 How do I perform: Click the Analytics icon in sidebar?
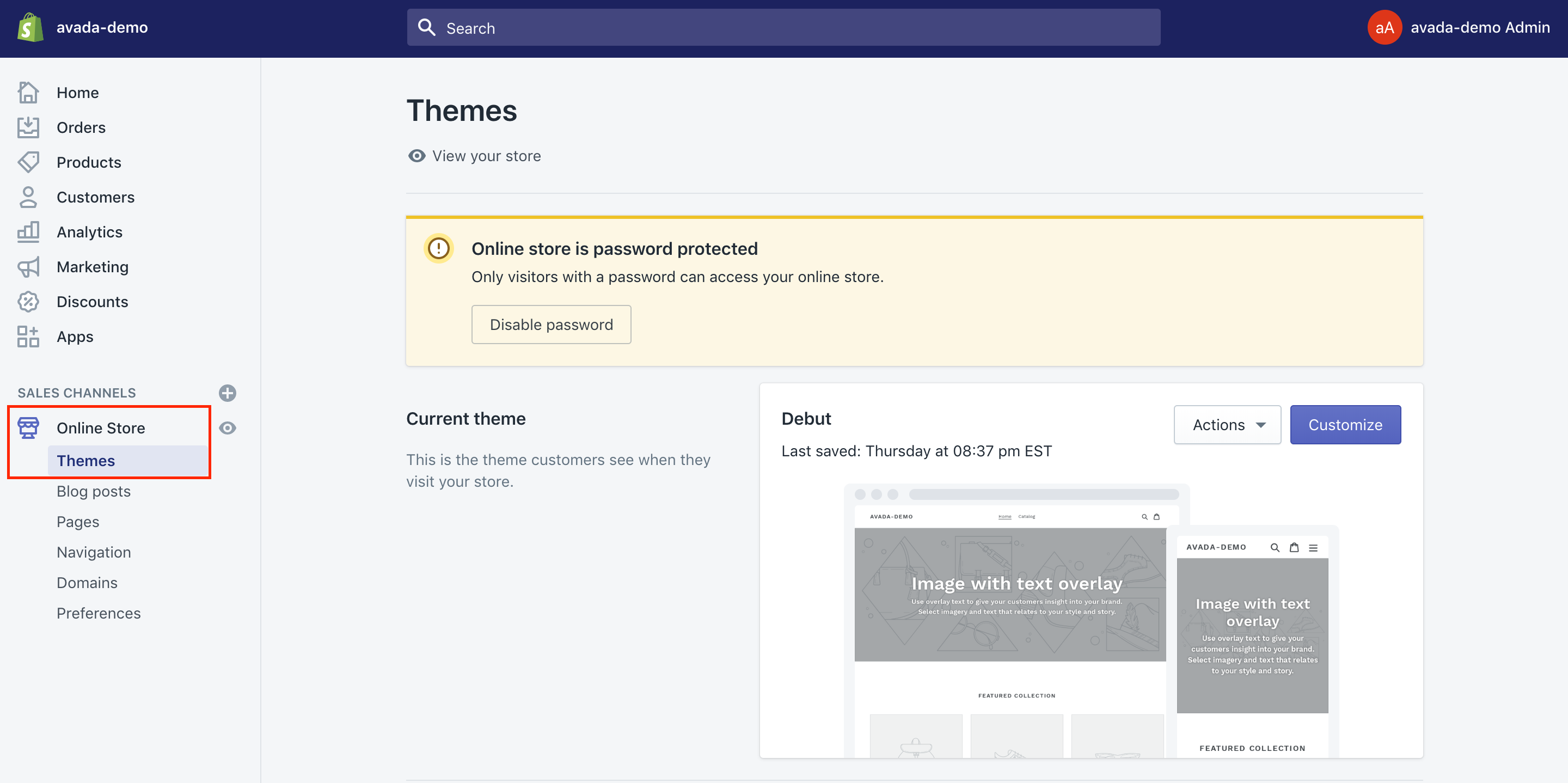pos(28,230)
